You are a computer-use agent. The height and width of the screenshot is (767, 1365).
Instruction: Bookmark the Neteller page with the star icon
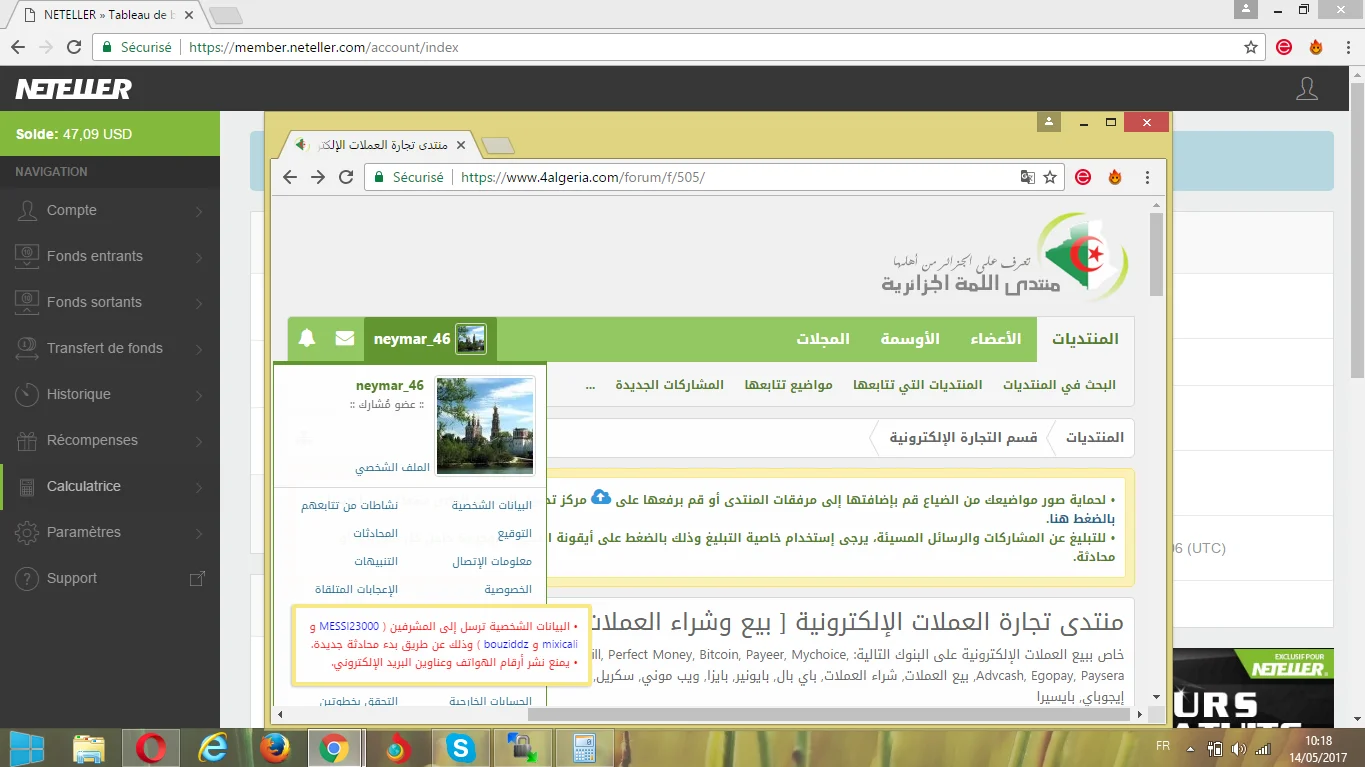coord(1251,47)
